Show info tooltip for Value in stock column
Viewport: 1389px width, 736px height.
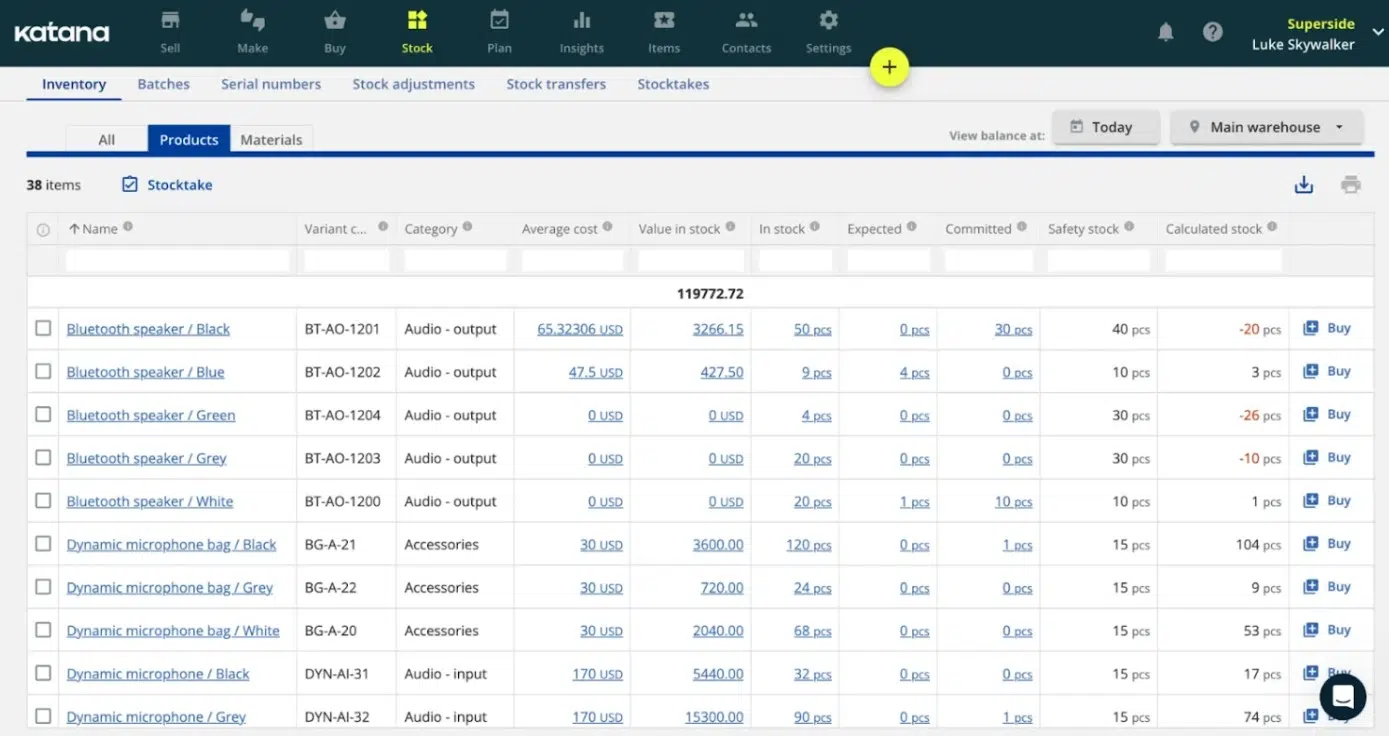730,227
